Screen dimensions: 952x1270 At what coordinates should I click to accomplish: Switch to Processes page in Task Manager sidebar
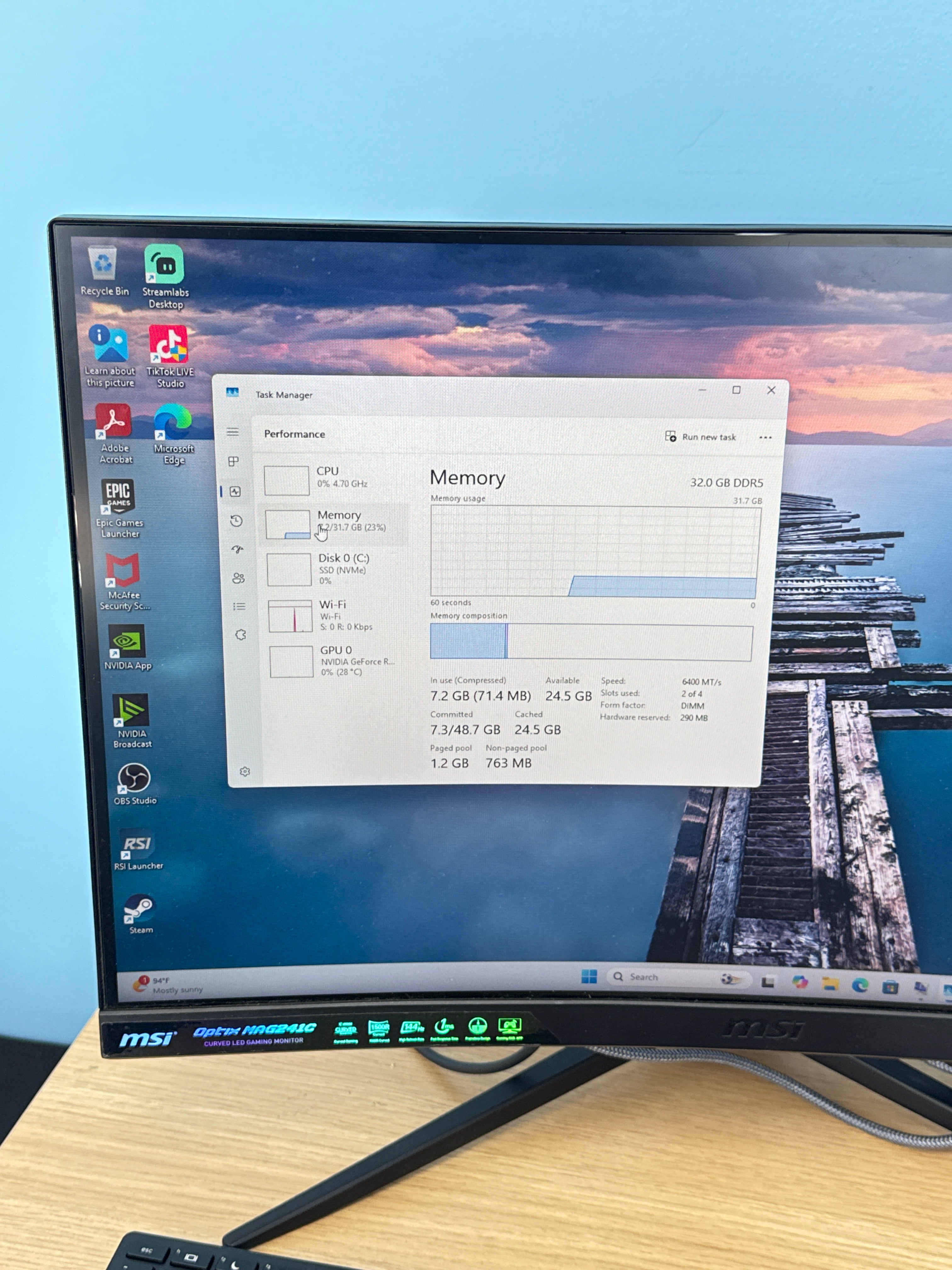tap(234, 462)
